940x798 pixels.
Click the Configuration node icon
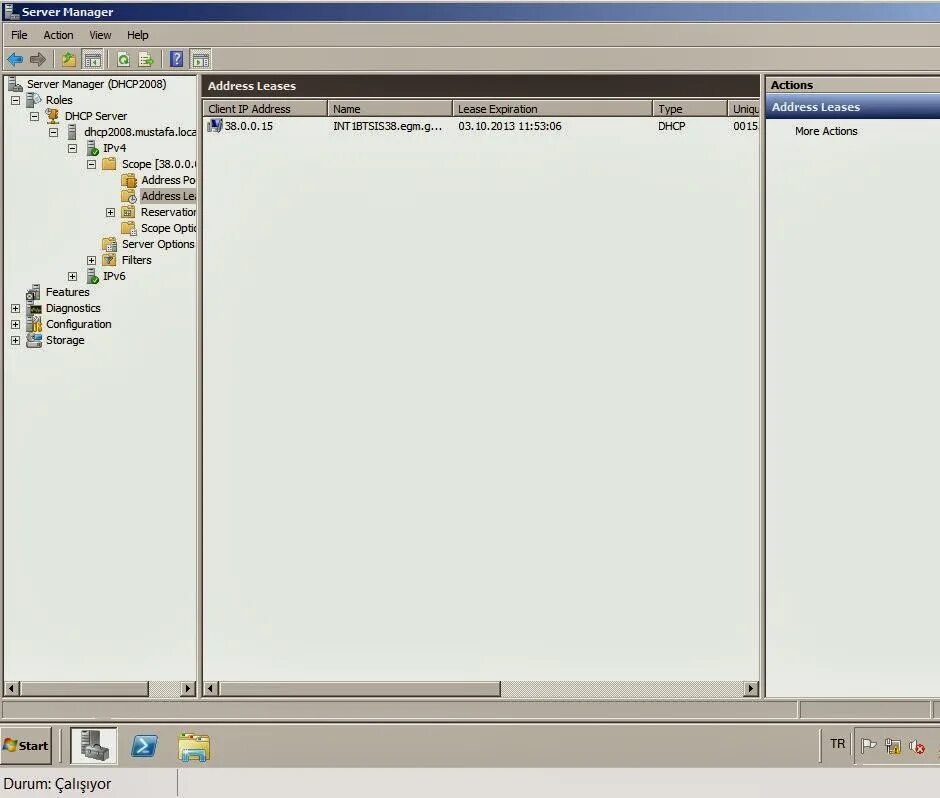point(34,324)
